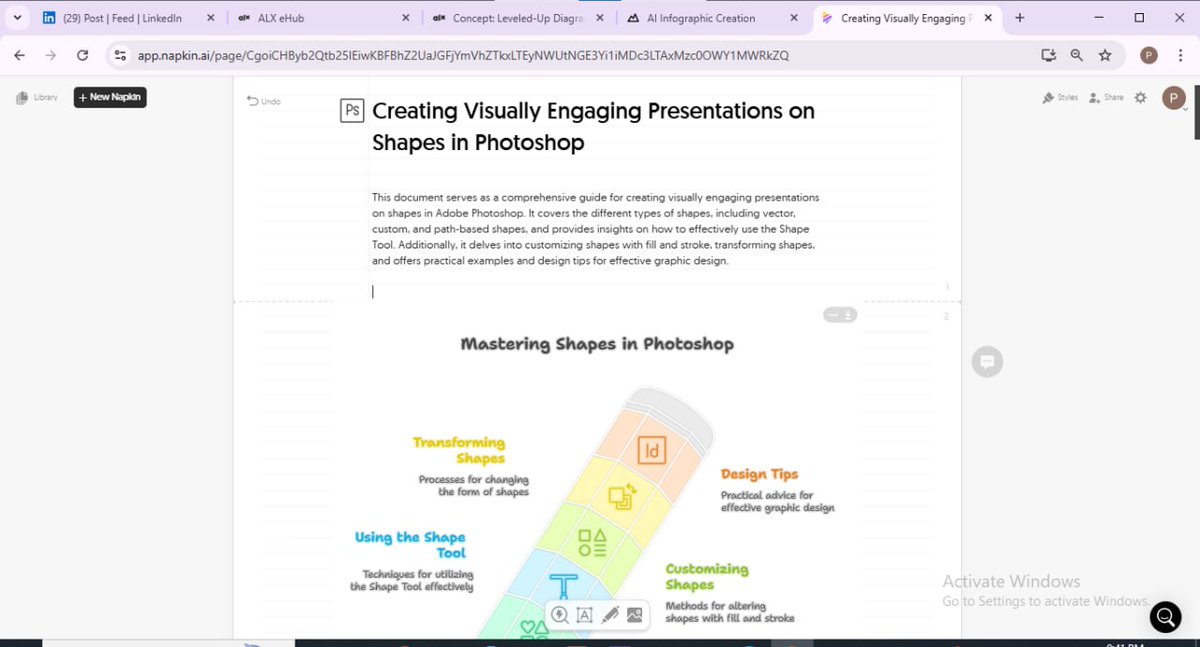Close the AI Infographic Creation tab

(793, 18)
